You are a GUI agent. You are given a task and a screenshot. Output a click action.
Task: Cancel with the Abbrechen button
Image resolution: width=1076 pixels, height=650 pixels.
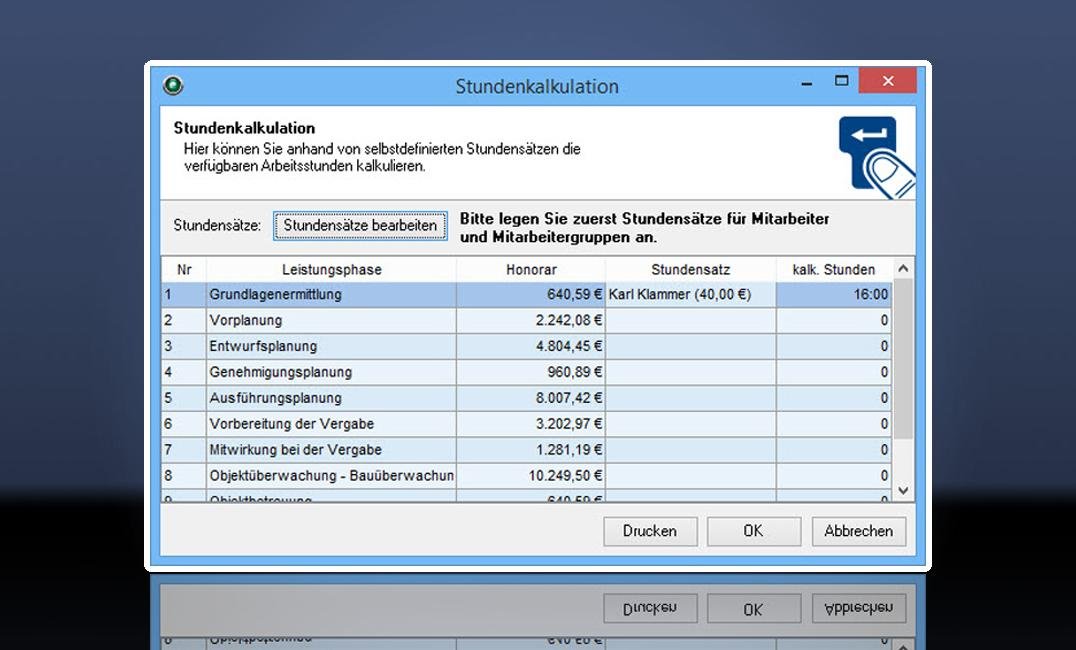tap(858, 531)
